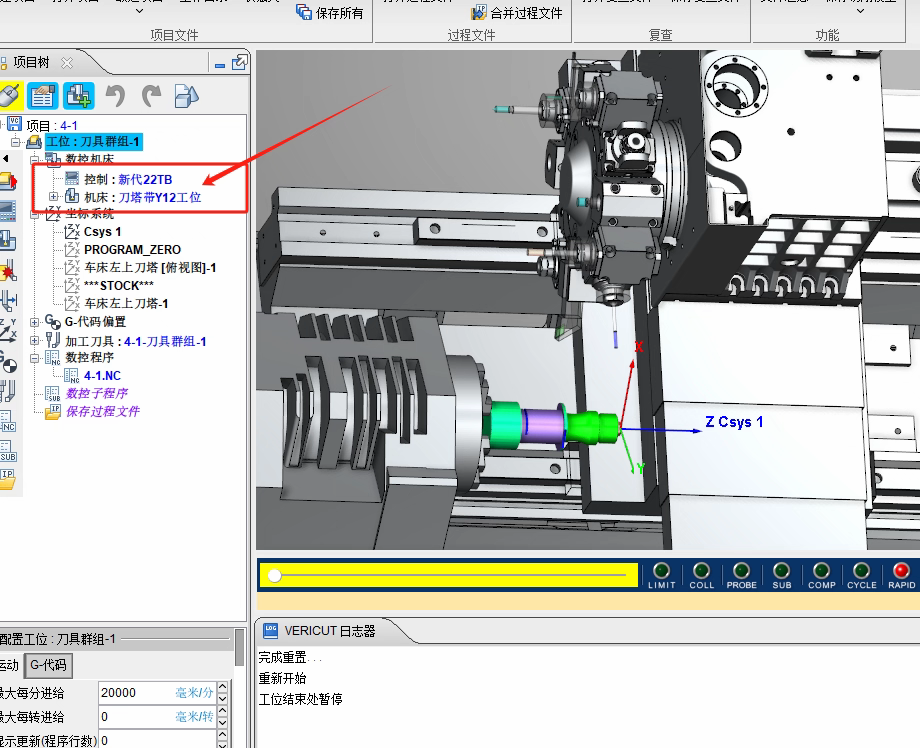Click the sidebar CNC control icon
The width and height of the screenshot is (920, 748).
click(x=8, y=211)
